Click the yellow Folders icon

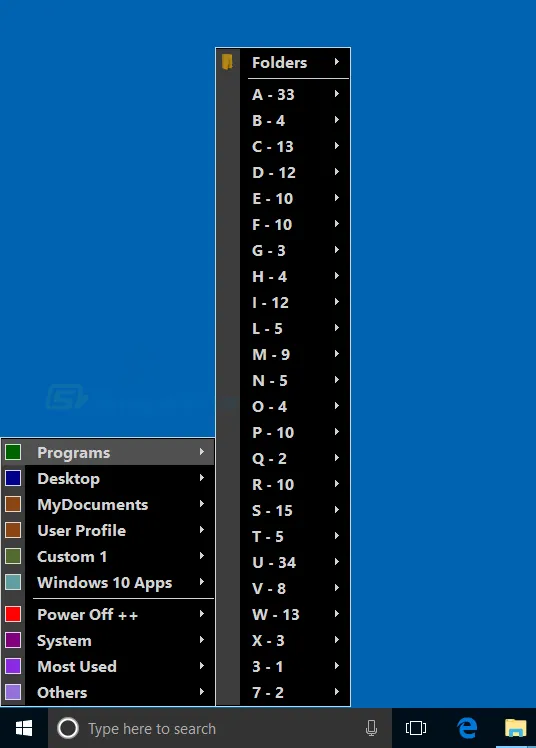click(x=227, y=62)
